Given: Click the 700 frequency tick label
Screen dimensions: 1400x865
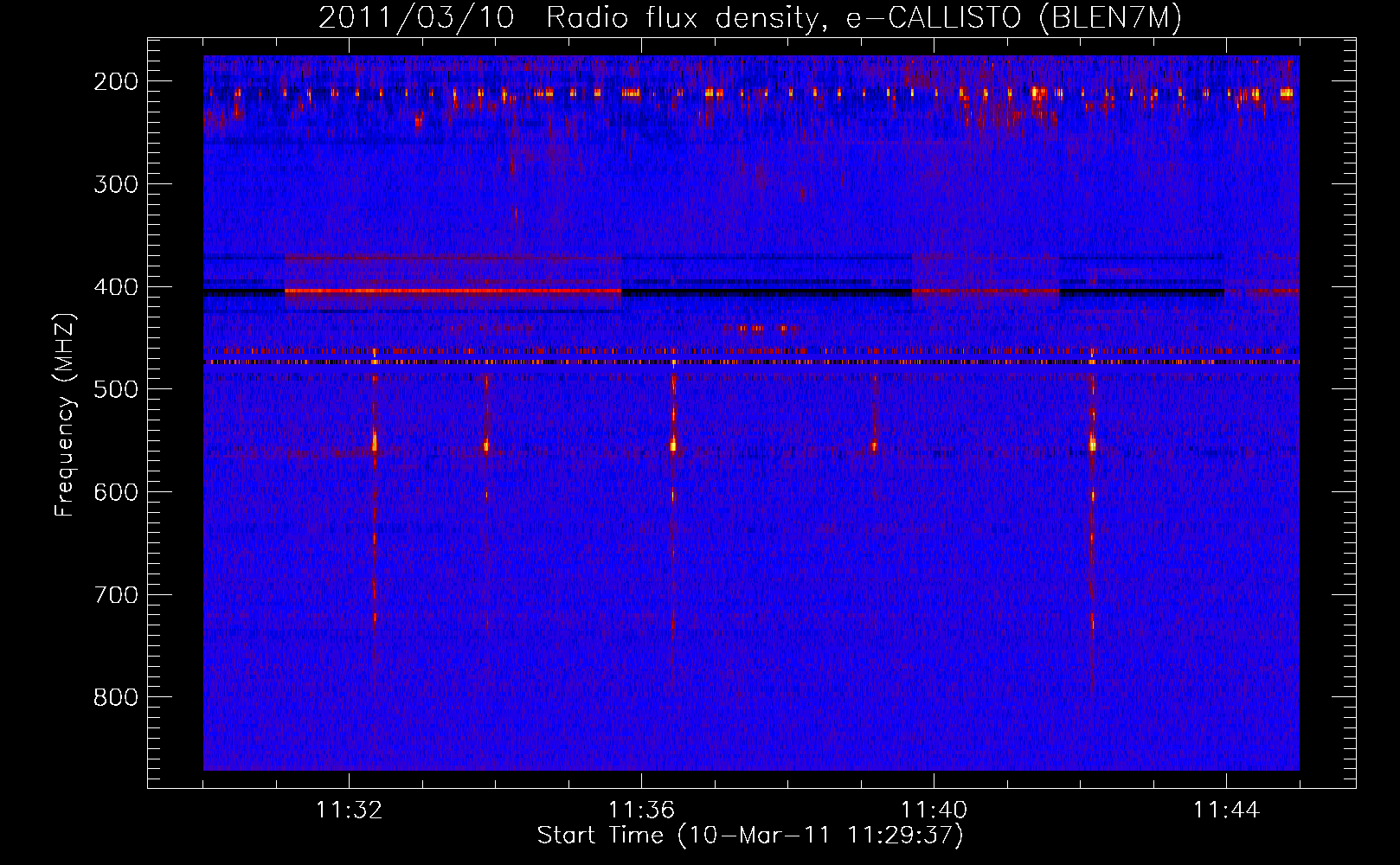Looking at the screenshot, I should coord(116,595).
